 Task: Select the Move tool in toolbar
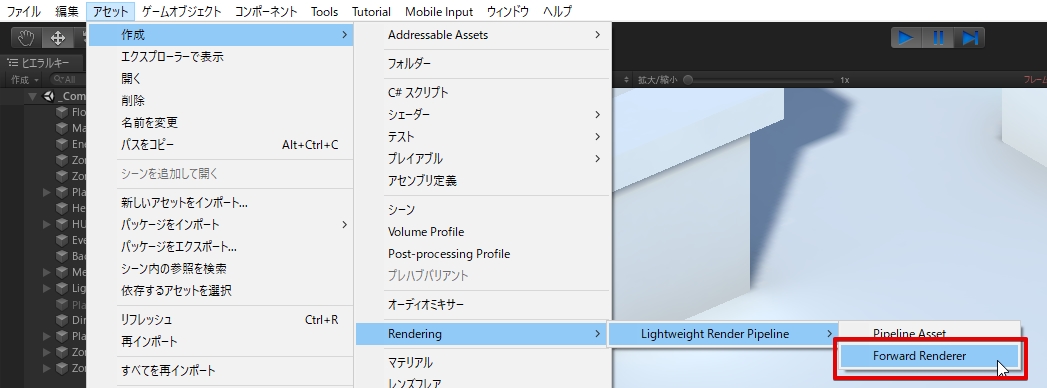58,38
